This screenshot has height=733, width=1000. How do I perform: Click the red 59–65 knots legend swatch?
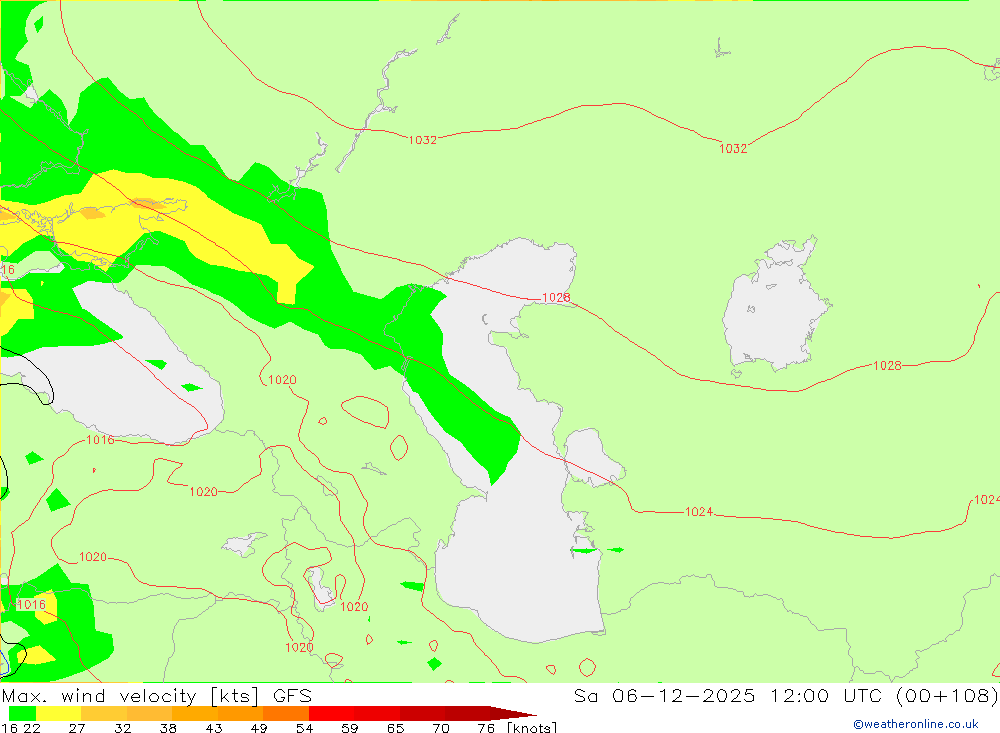tap(376, 713)
